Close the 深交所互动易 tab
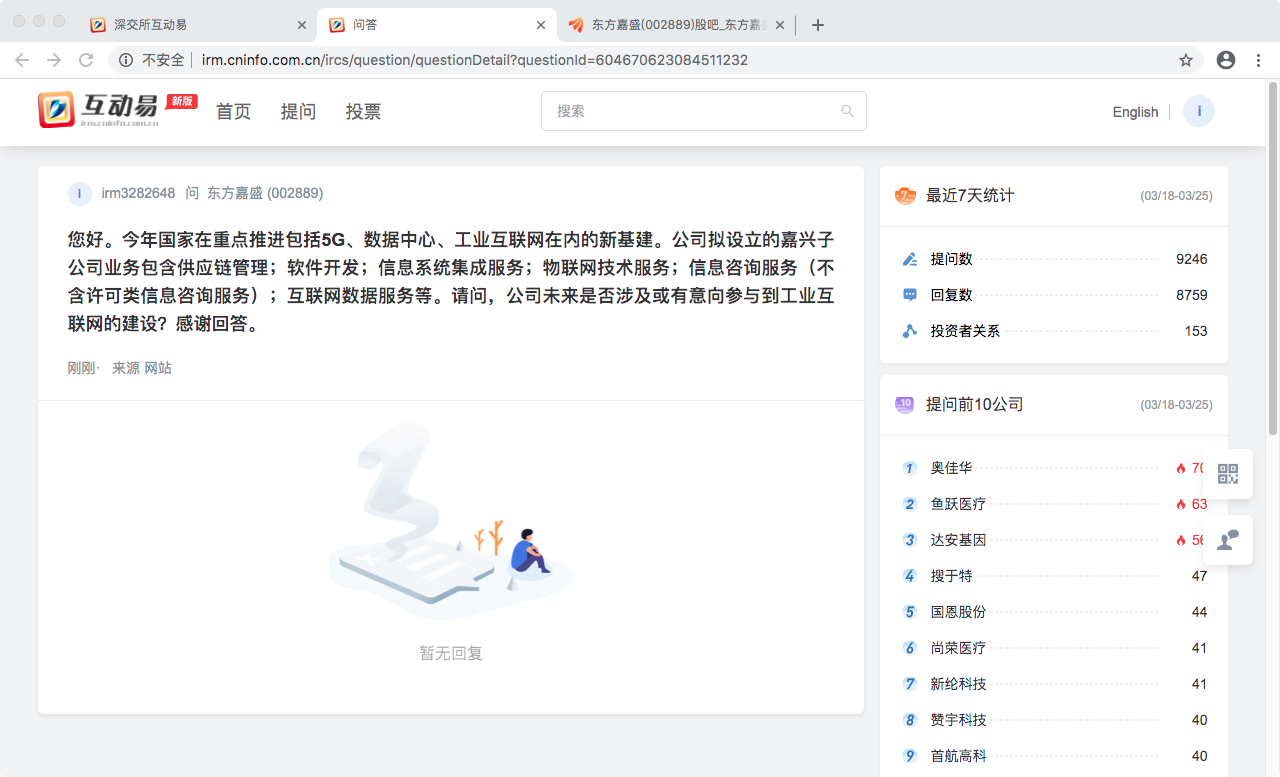This screenshot has width=1280, height=777. 302,25
